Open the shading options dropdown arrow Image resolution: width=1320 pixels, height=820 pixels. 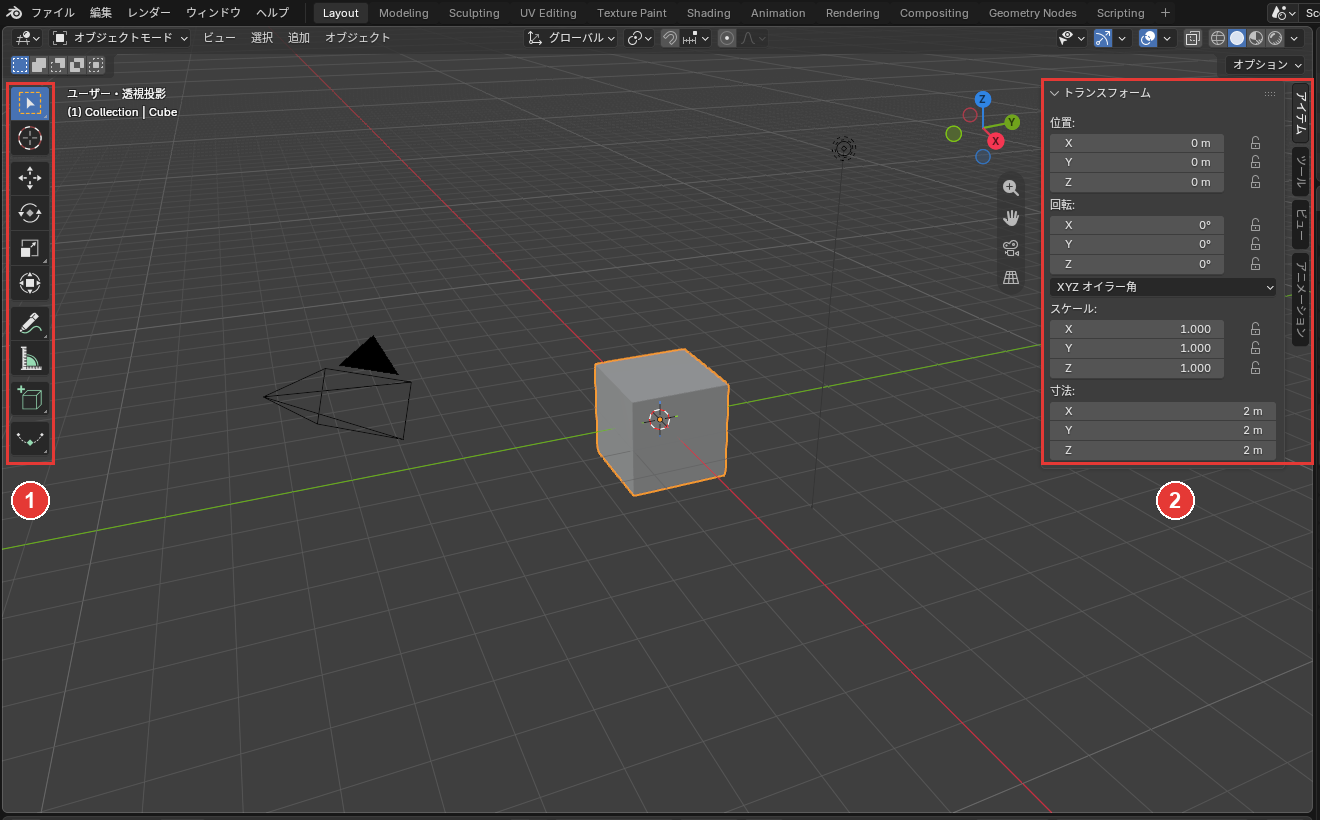click(x=1296, y=38)
